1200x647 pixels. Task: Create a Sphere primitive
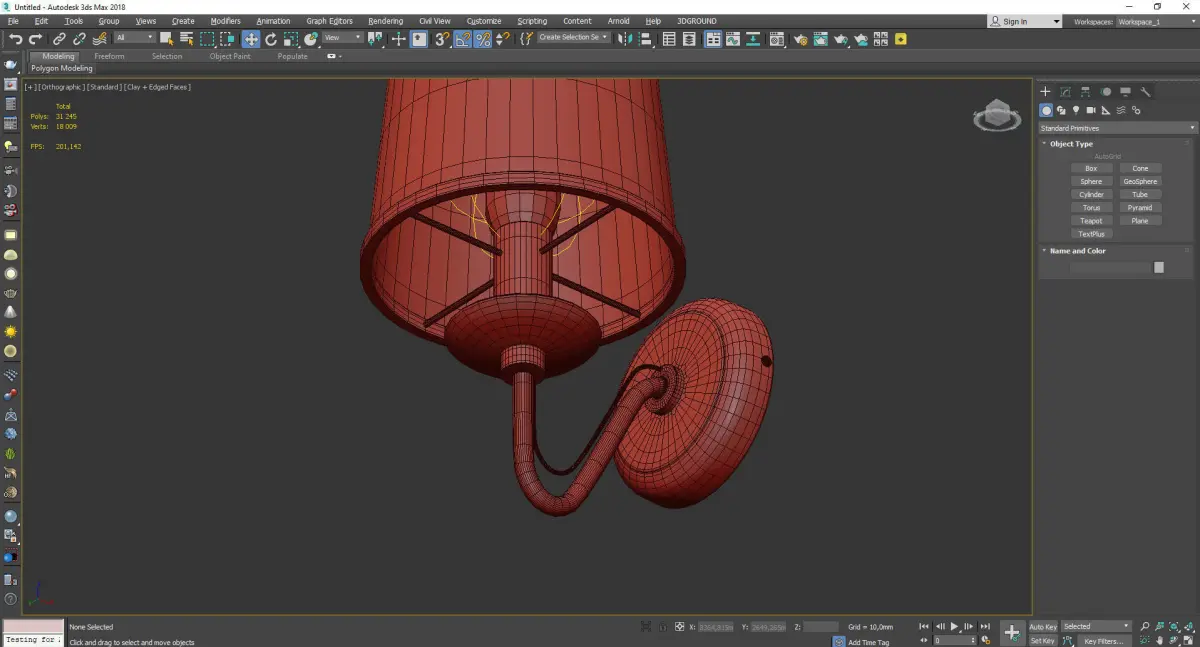[1091, 181]
